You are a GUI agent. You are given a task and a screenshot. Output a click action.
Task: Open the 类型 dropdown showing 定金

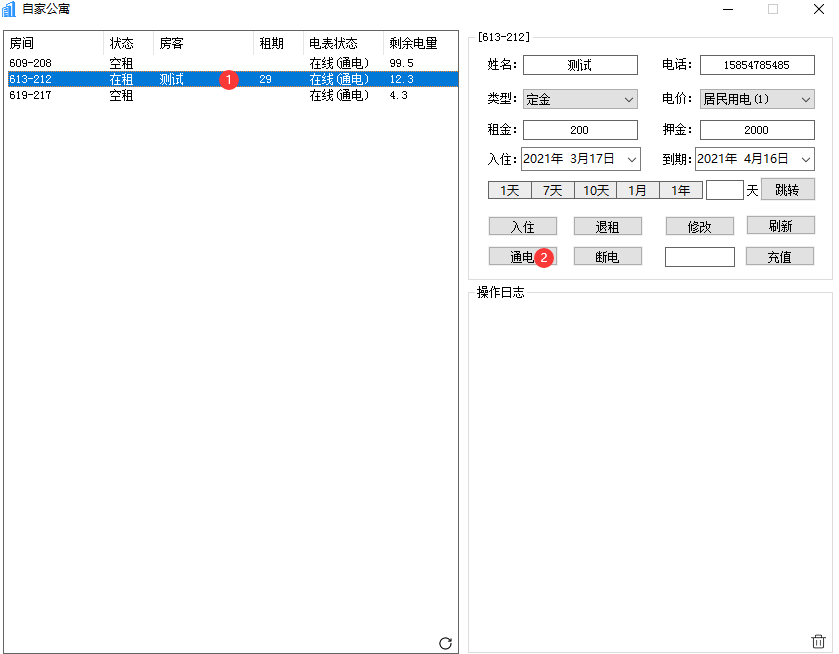click(x=580, y=99)
